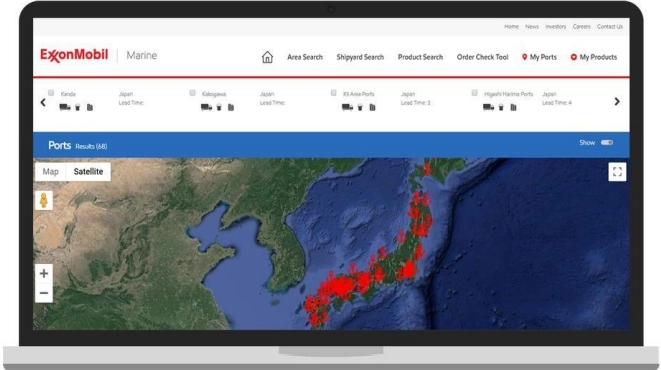
Task: Open the News link
Action: coord(532,27)
